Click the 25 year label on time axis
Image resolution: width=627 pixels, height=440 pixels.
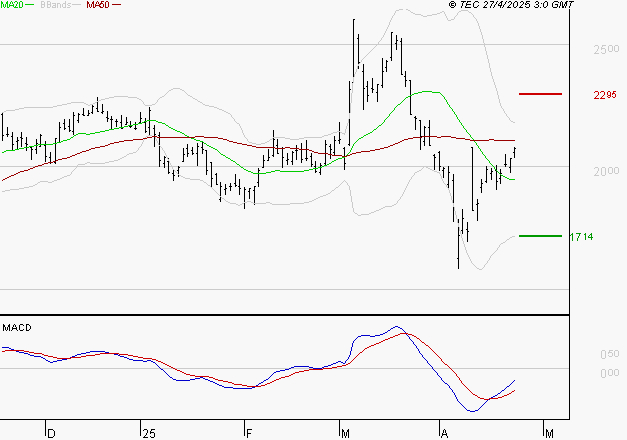(149, 434)
